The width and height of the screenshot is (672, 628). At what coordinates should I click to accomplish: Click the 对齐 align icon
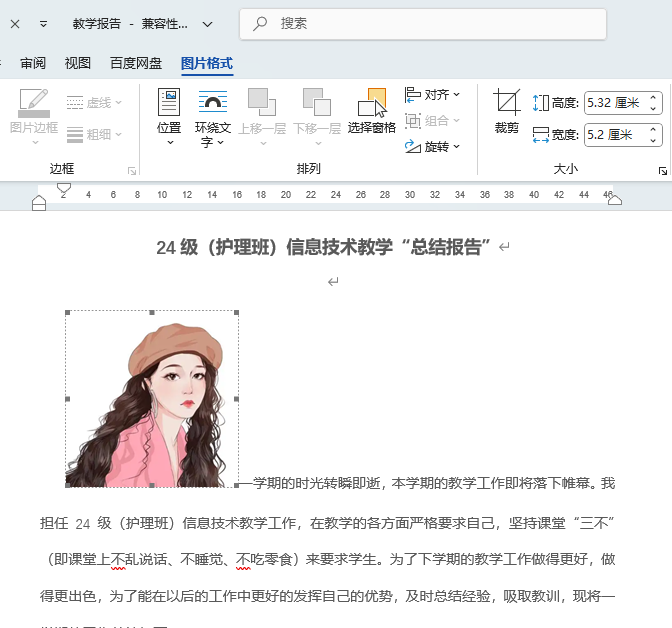[412, 95]
